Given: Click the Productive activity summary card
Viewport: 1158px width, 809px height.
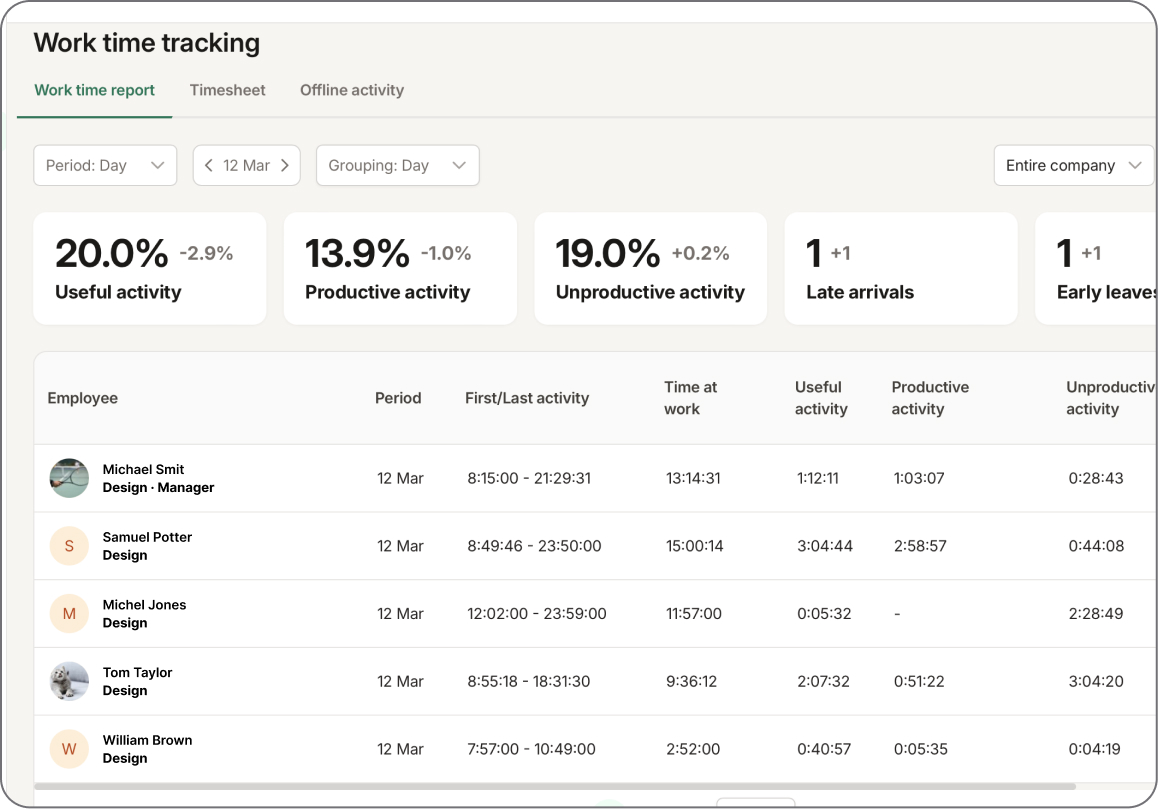Looking at the screenshot, I should click(x=400, y=268).
